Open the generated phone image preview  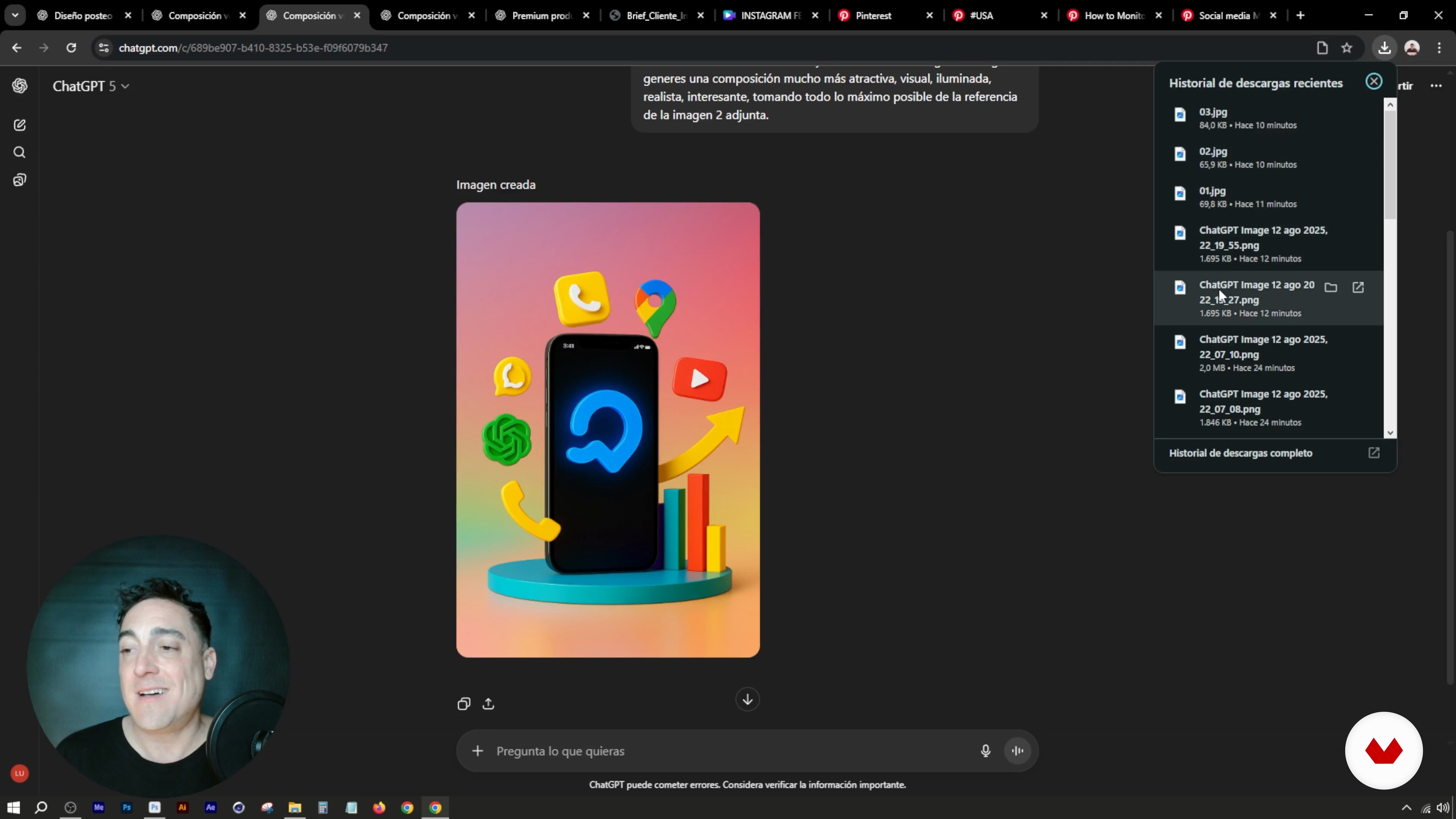pyautogui.click(x=608, y=430)
